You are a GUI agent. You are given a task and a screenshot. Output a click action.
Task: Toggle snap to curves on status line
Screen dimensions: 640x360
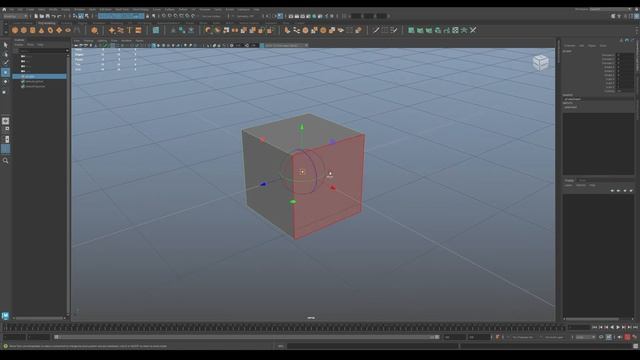170,16
